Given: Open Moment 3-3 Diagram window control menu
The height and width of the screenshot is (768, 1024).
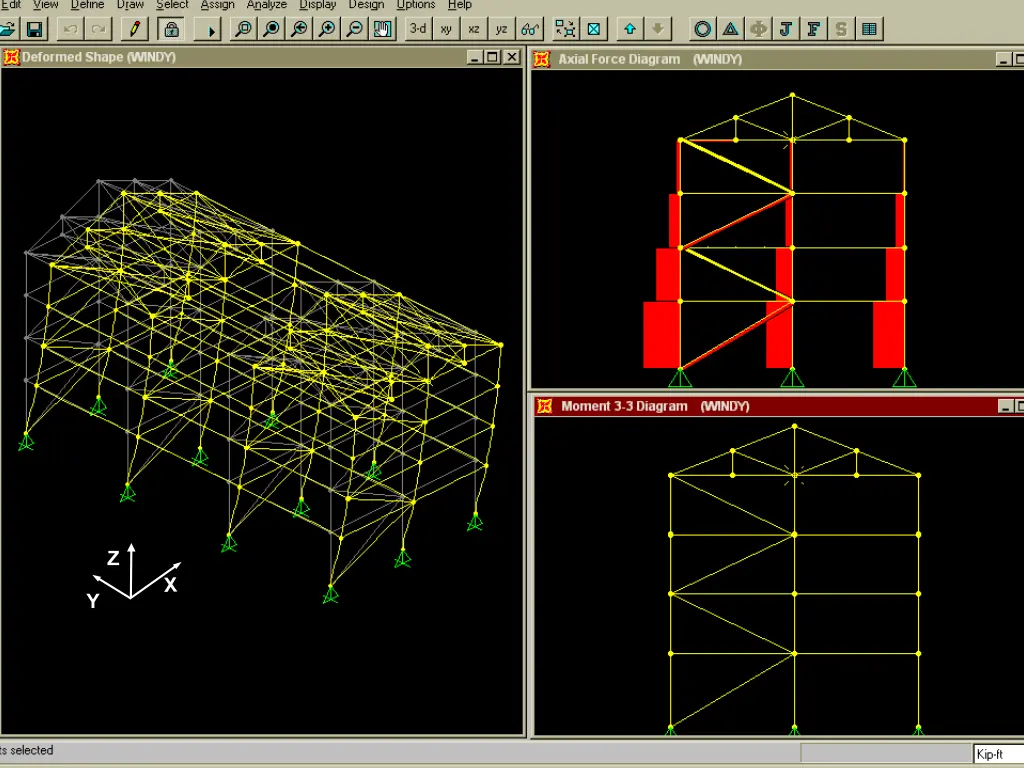Looking at the screenshot, I should (x=544, y=406).
